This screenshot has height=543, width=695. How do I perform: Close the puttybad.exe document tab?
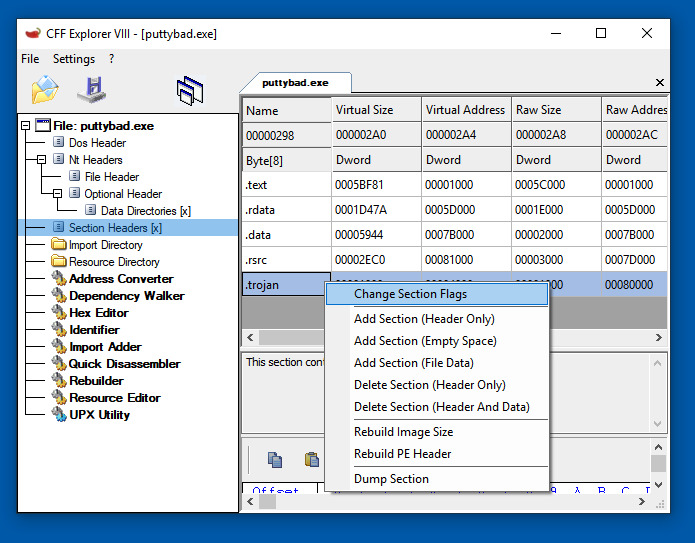[x=660, y=83]
